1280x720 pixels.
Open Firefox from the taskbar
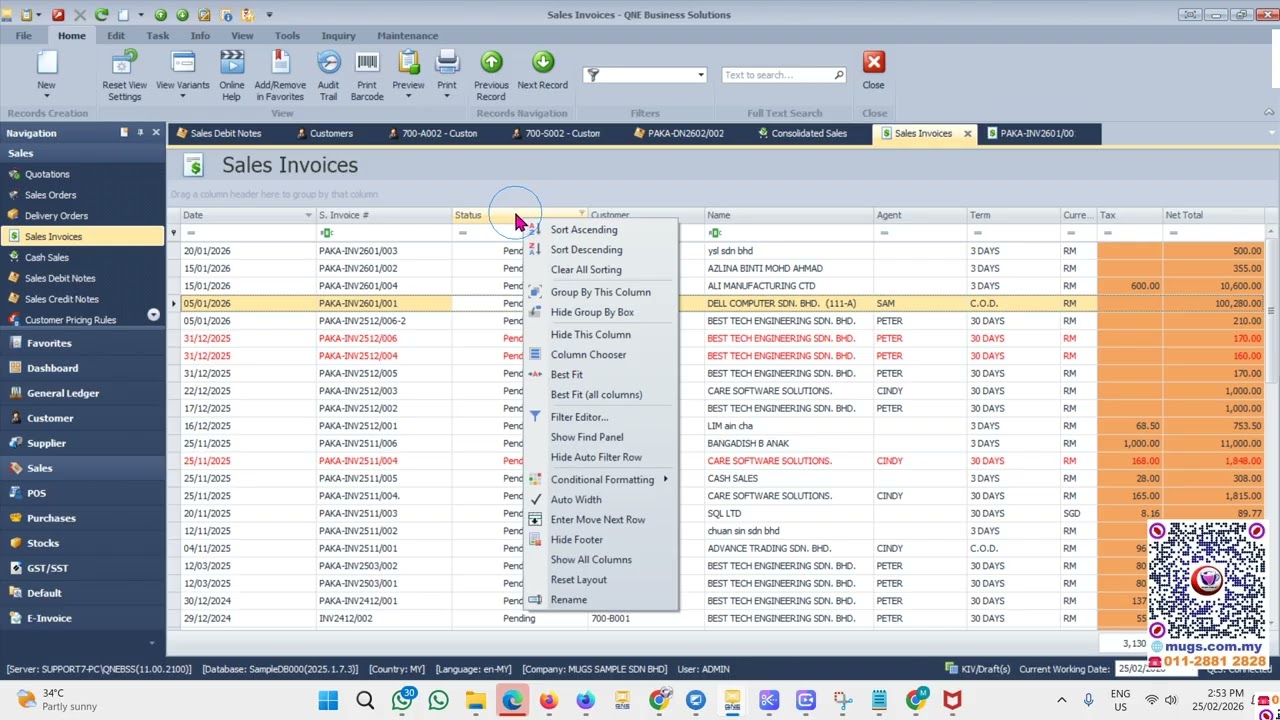[548, 700]
